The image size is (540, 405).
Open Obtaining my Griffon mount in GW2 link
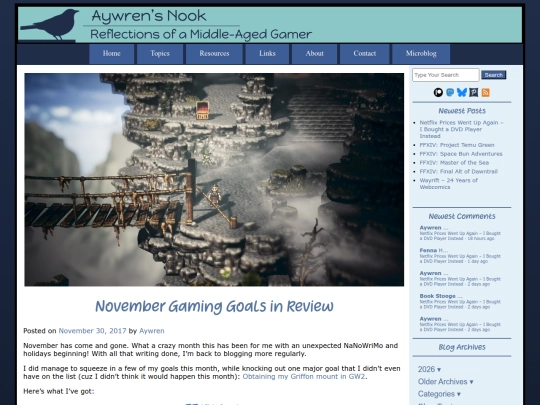point(304,376)
